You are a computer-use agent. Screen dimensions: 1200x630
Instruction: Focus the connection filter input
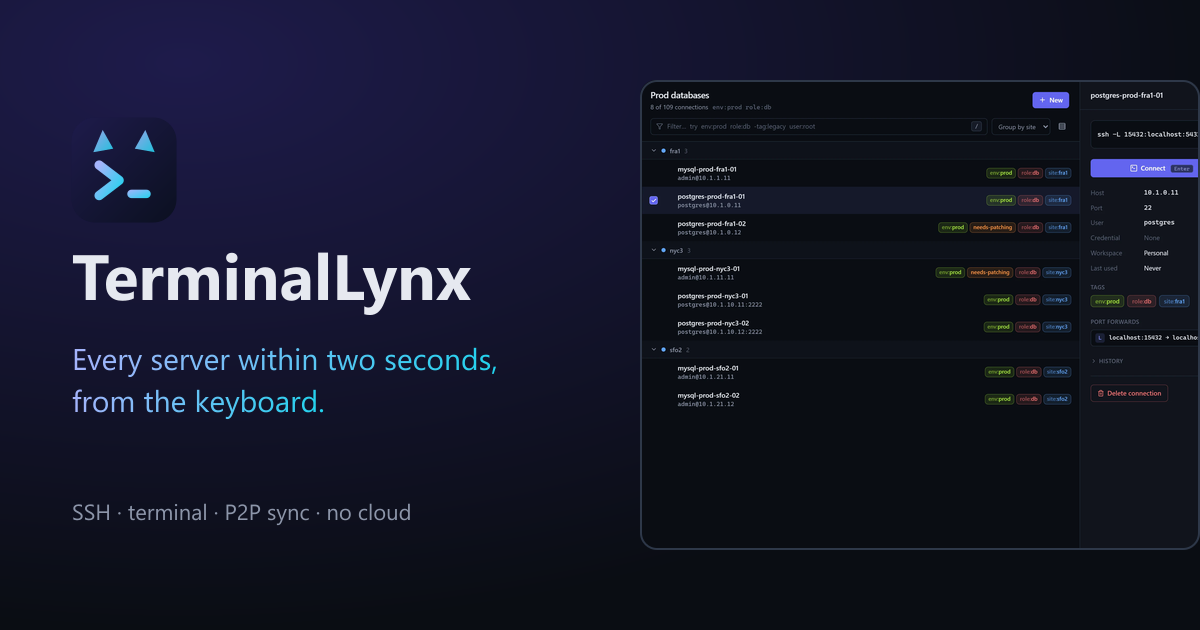coord(817,127)
